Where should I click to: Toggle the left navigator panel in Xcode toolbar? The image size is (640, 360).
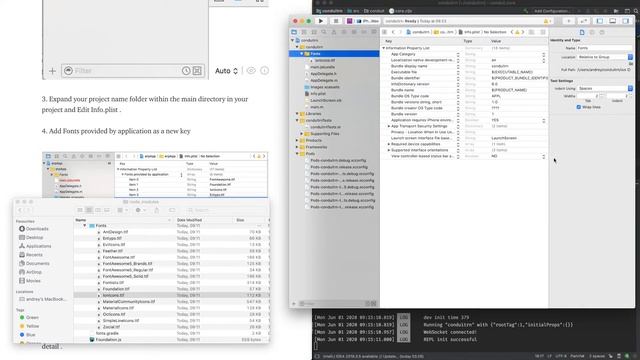tap(600, 21)
